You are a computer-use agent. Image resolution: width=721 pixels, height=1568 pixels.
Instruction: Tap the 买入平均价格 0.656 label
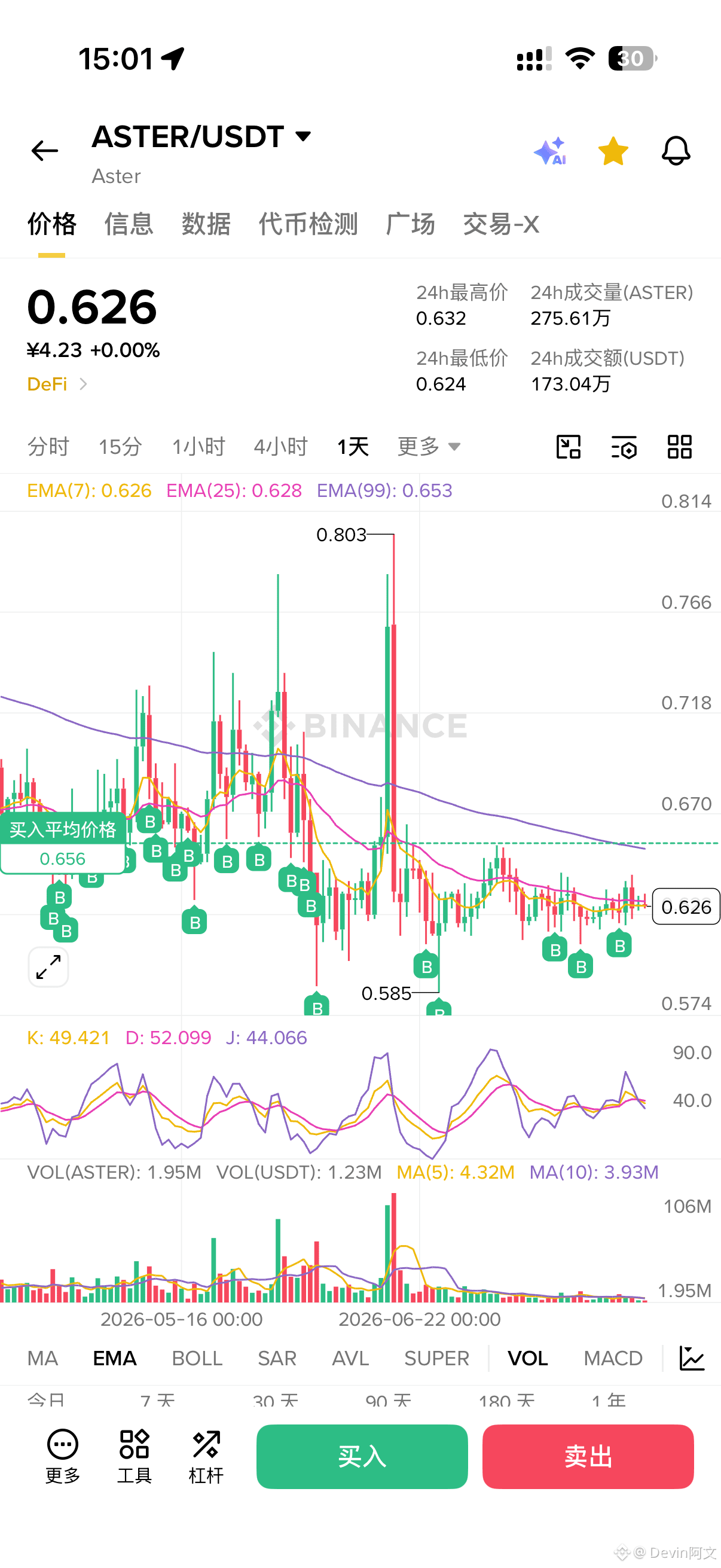[x=63, y=844]
